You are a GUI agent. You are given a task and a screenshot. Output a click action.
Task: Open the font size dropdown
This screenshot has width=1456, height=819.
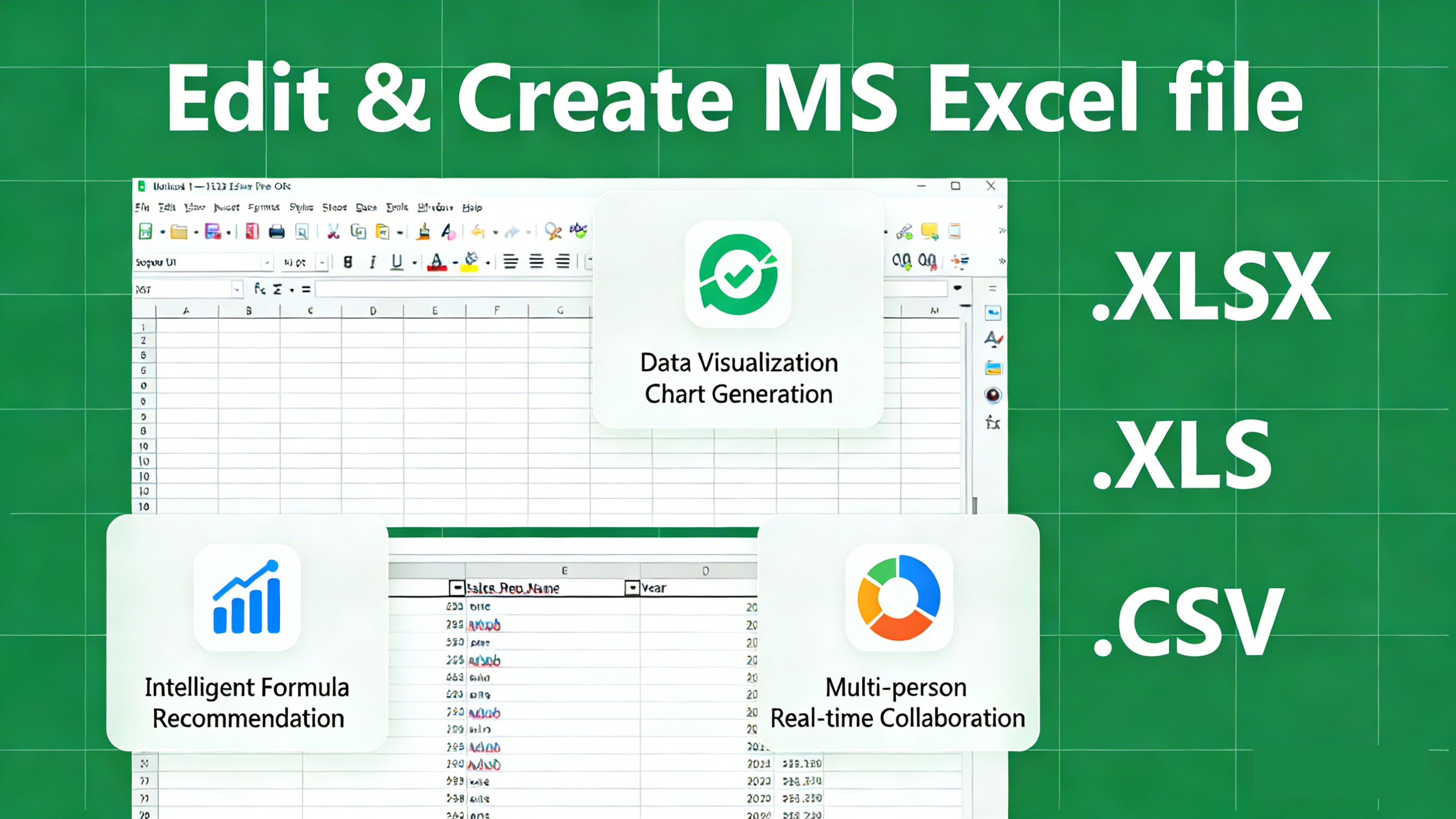(322, 263)
